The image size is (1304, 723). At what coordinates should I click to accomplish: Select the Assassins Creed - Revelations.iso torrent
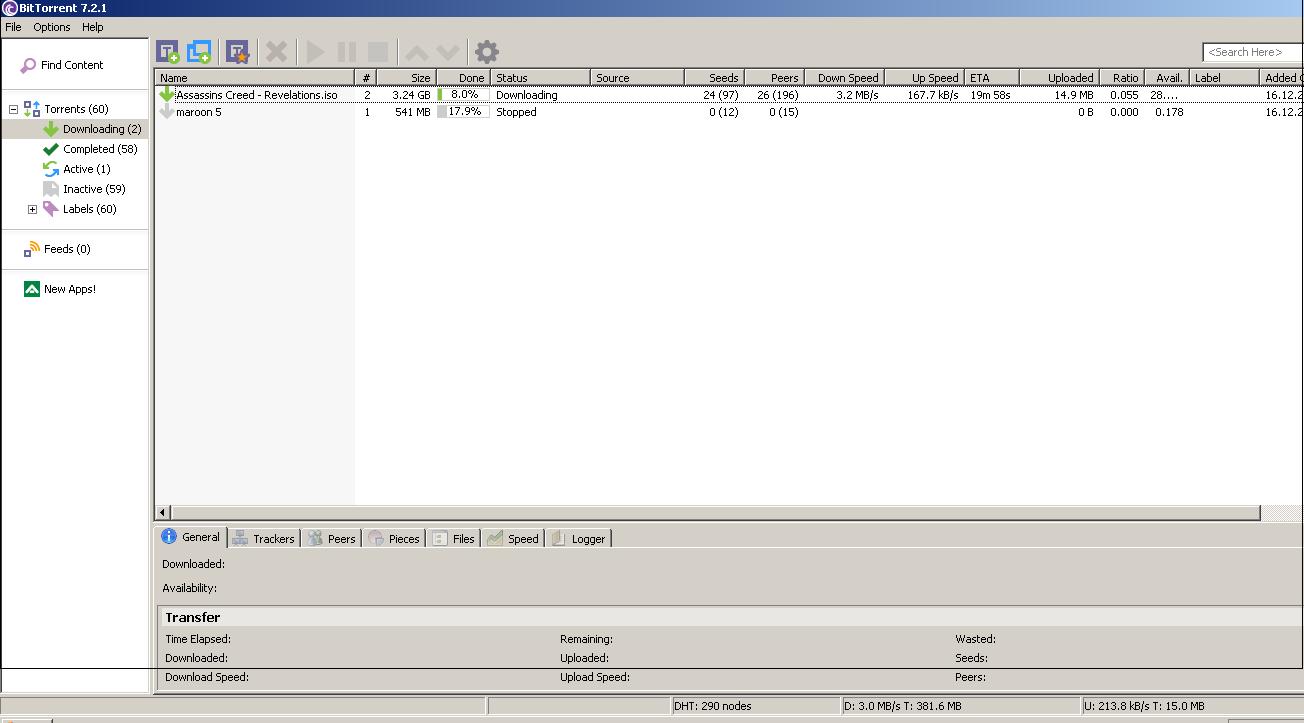pyautogui.click(x=256, y=95)
